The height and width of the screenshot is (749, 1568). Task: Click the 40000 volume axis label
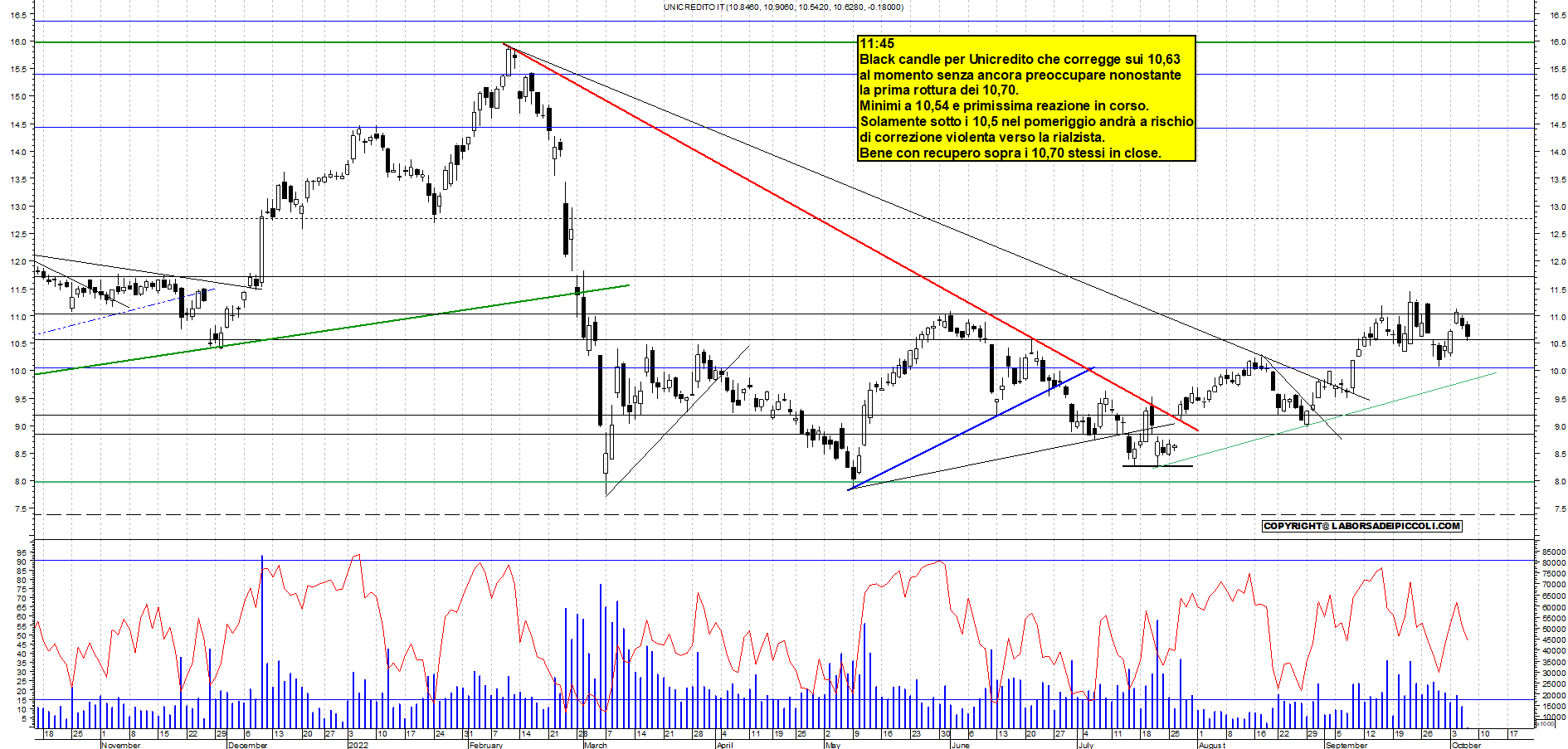click(1554, 651)
